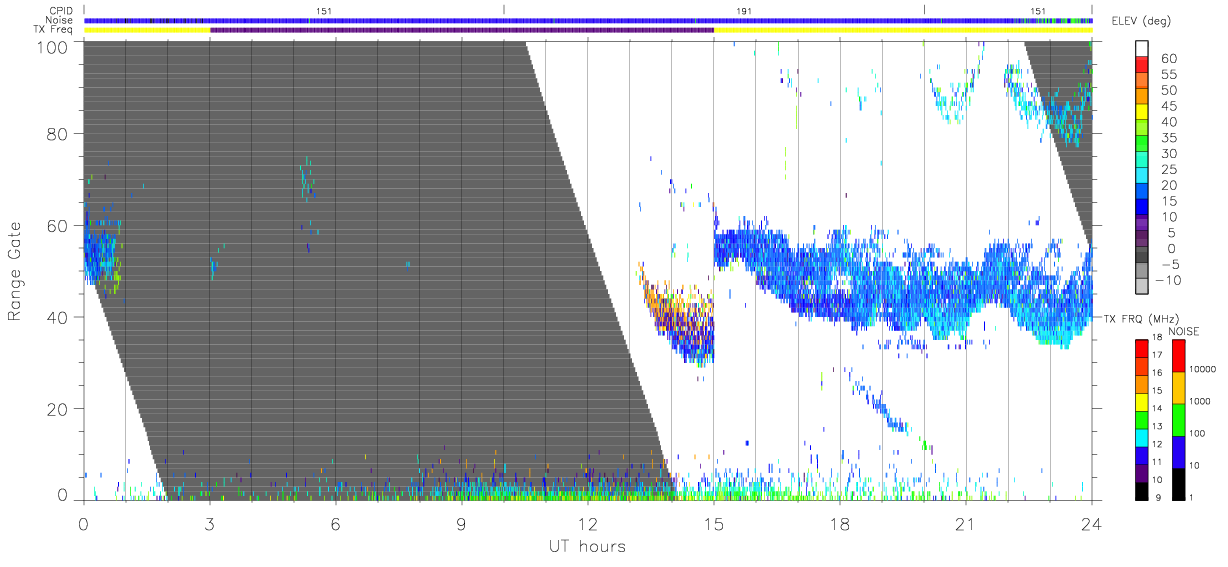
Task: Click the purple segment of TX Freq strip
Action: pos(462,30)
